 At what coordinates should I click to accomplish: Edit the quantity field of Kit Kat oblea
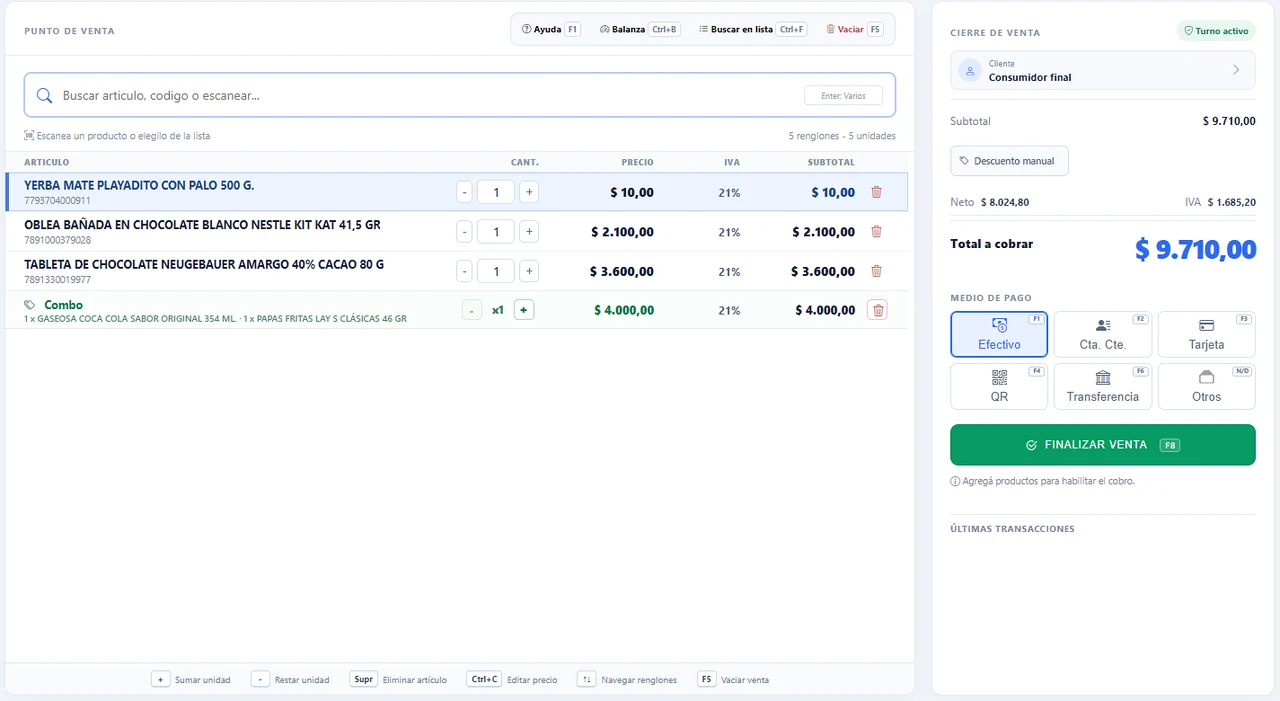click(496, 232)
